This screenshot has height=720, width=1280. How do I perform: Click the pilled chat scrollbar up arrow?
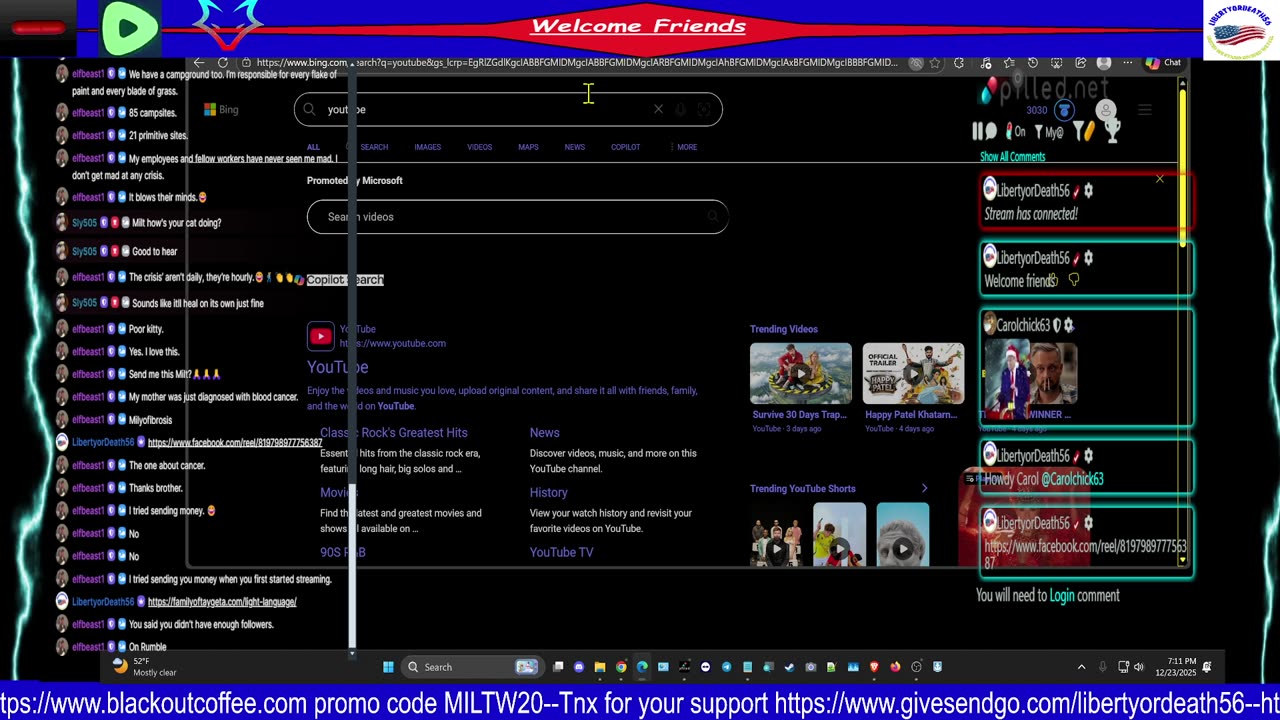1183,82
